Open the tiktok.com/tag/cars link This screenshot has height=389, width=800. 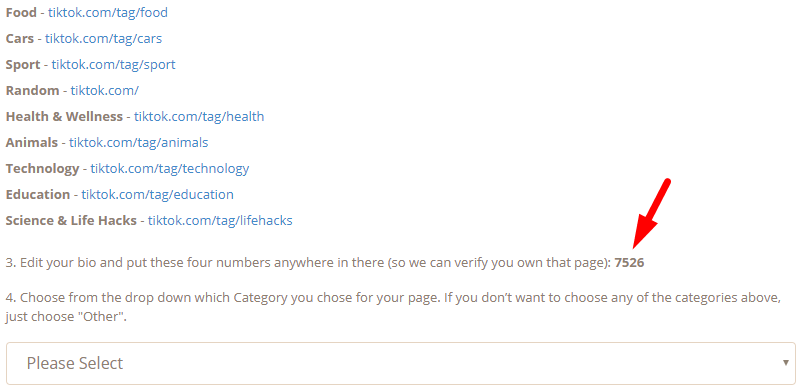(x=104, y=38)
